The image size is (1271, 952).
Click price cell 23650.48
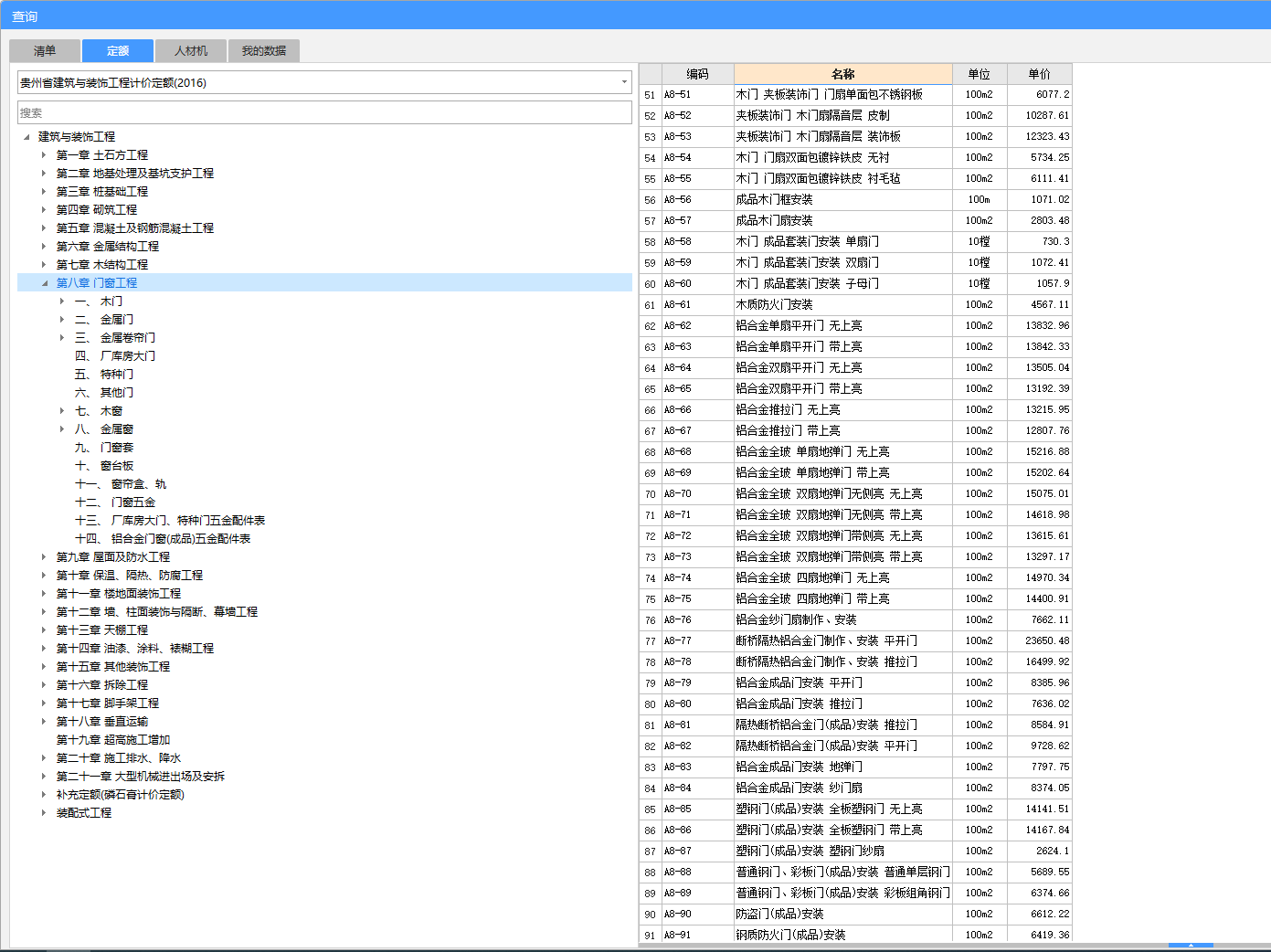[x=1040, y=640]
